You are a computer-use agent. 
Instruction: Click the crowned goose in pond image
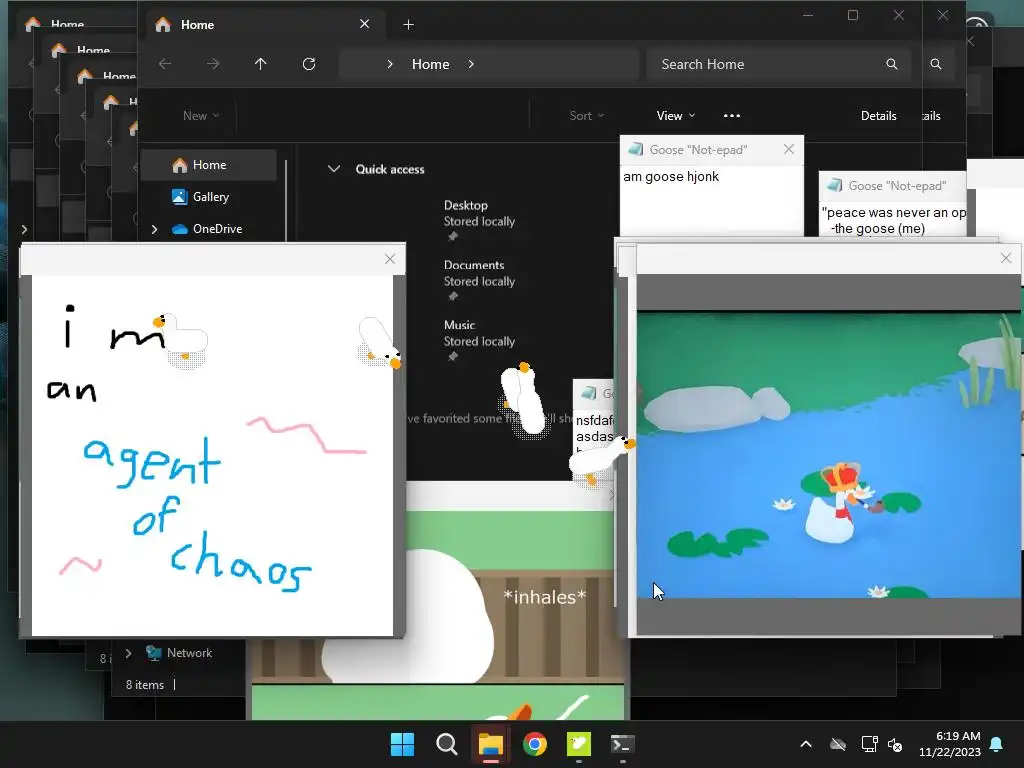tap(839, 502)
